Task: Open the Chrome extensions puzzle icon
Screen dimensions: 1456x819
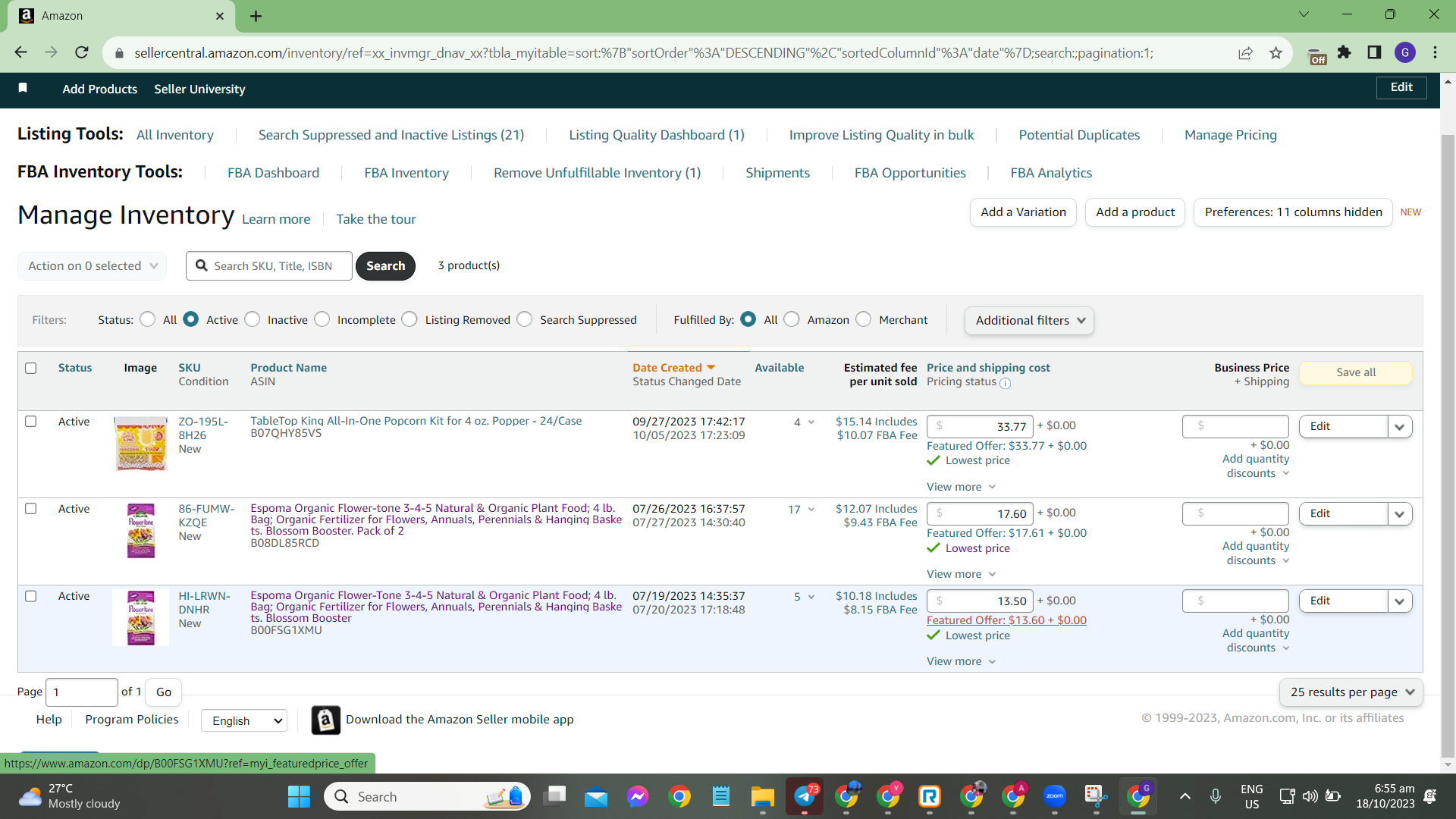Action: click(1345, 52)
